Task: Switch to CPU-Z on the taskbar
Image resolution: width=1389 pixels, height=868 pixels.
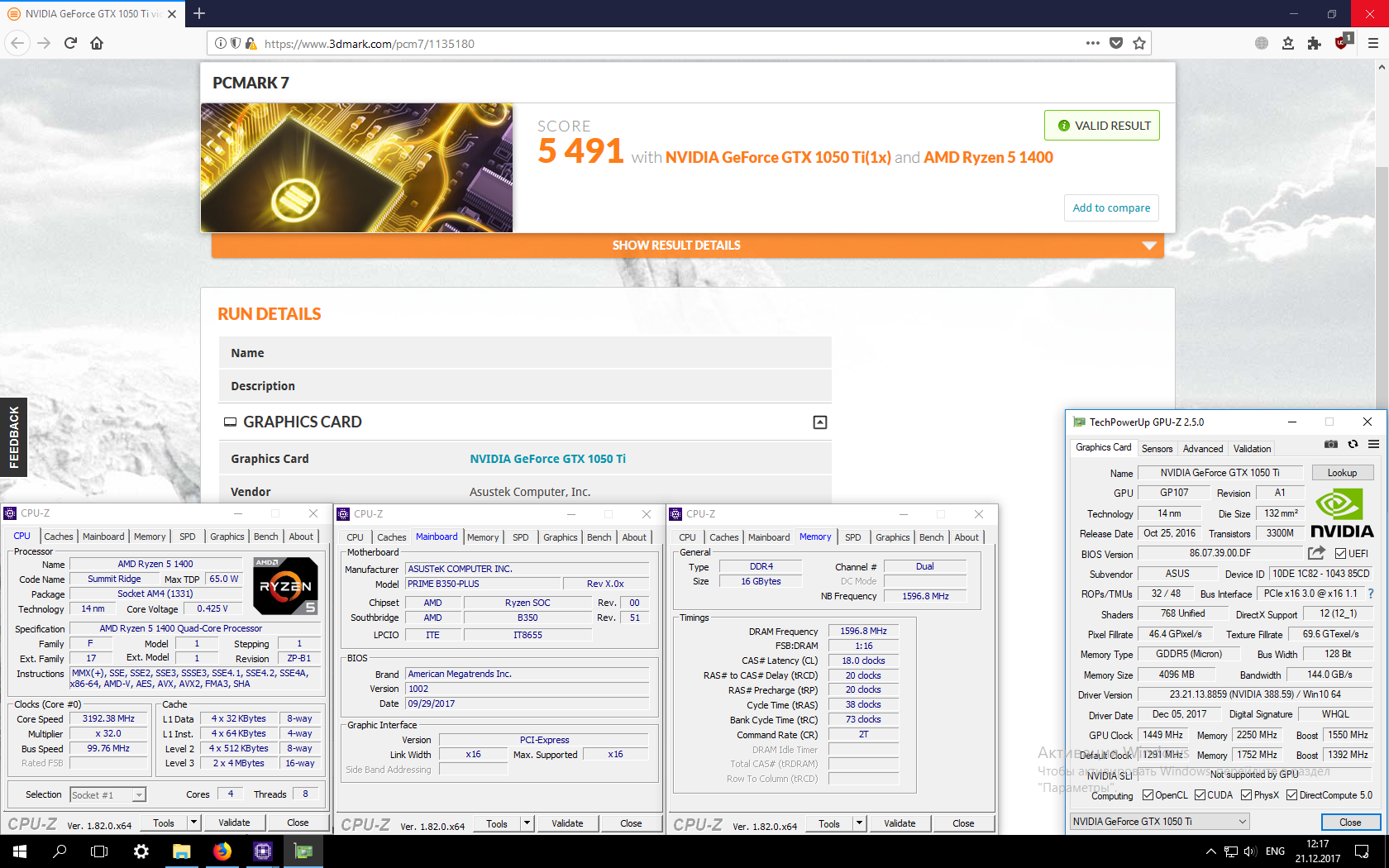Action: pyautogui.click(x=262, y=851)
